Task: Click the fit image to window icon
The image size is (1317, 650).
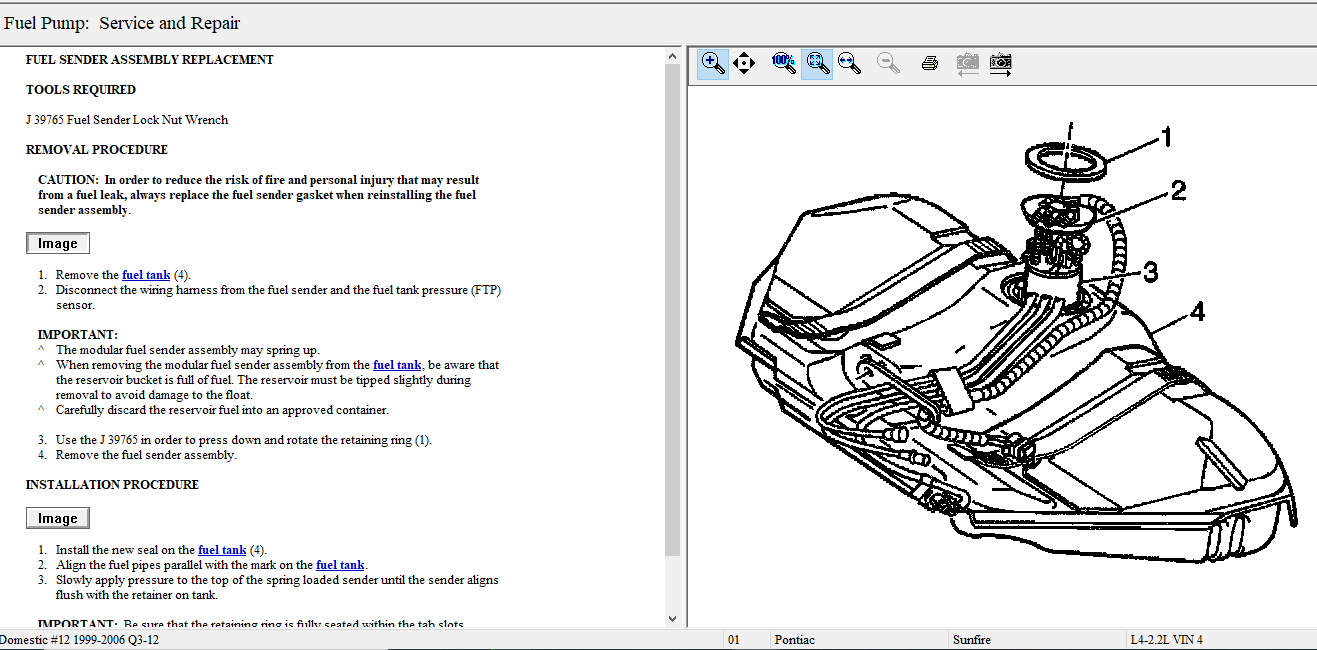Action: pyautogui.click(x=817, y=63)
